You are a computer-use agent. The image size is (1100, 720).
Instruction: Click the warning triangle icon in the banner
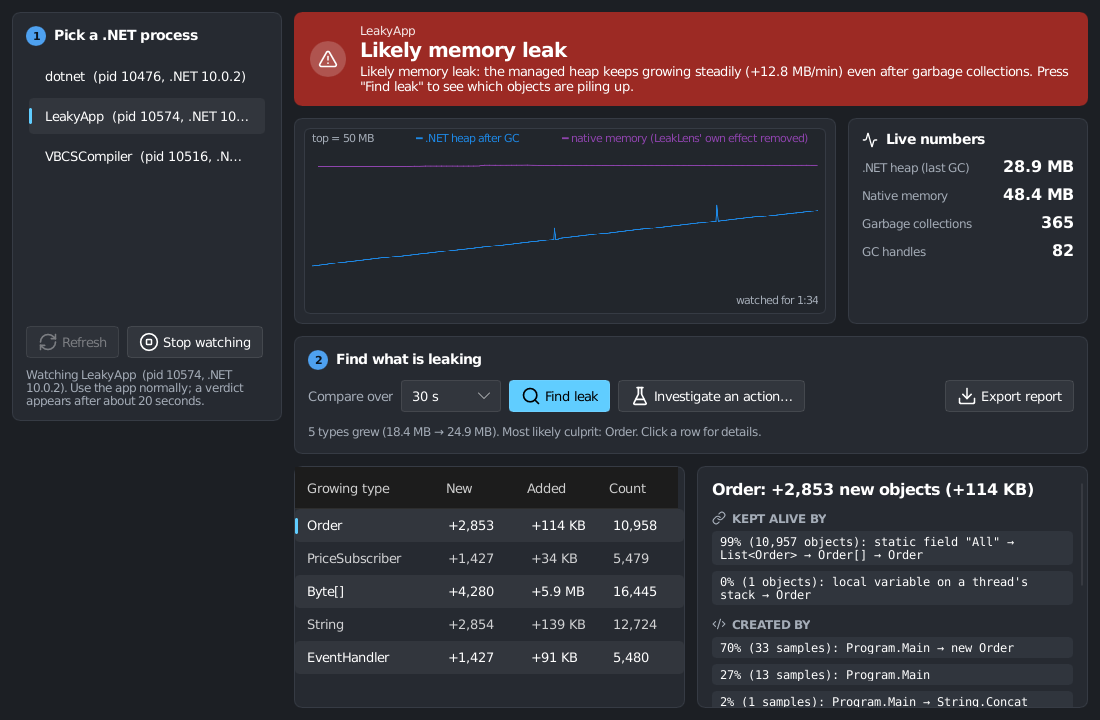click(x=328, y=59)
